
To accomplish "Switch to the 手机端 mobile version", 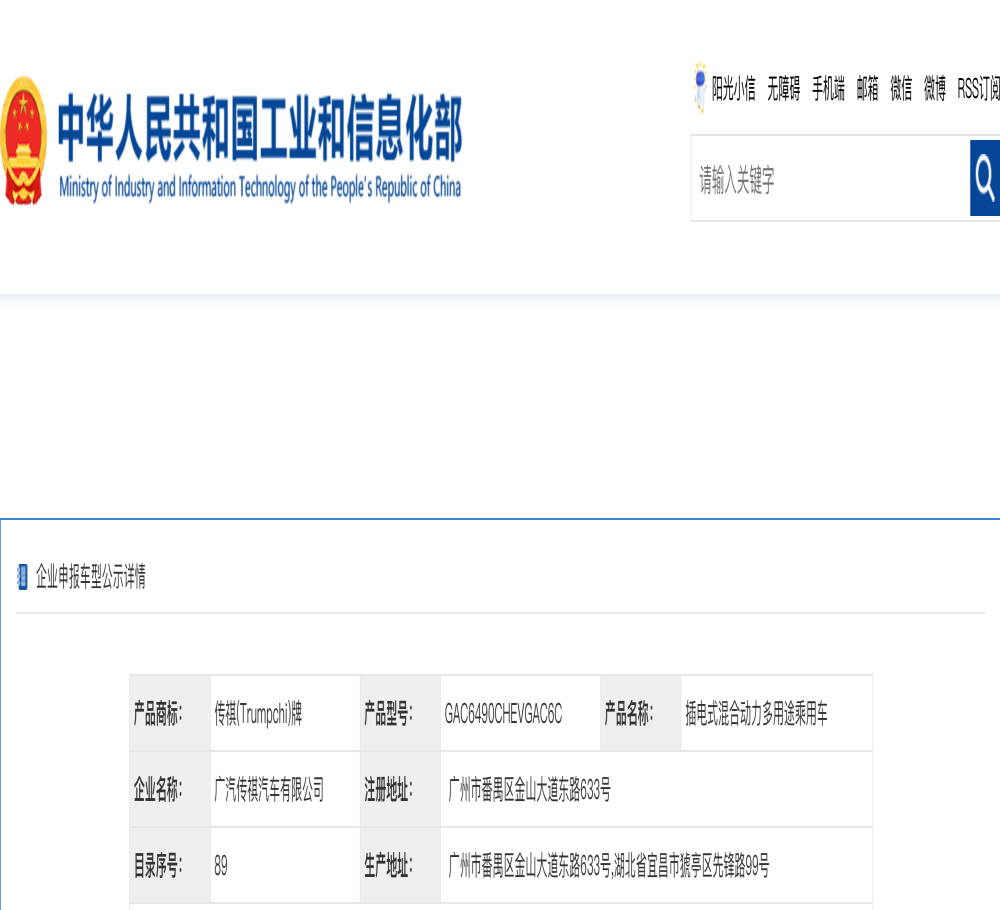I will [828, 88].
